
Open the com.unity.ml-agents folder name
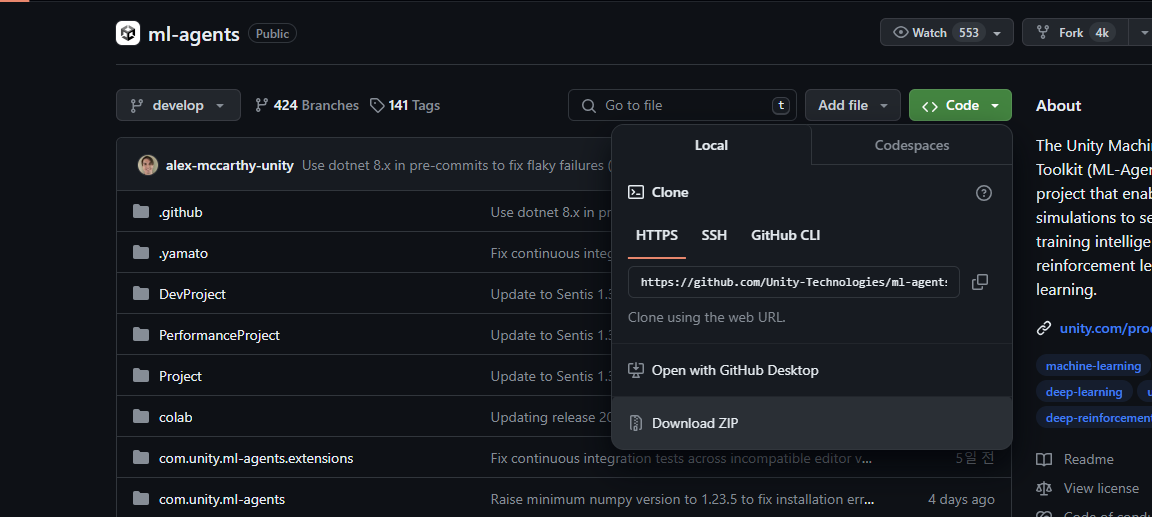click(x=222, y=499)
